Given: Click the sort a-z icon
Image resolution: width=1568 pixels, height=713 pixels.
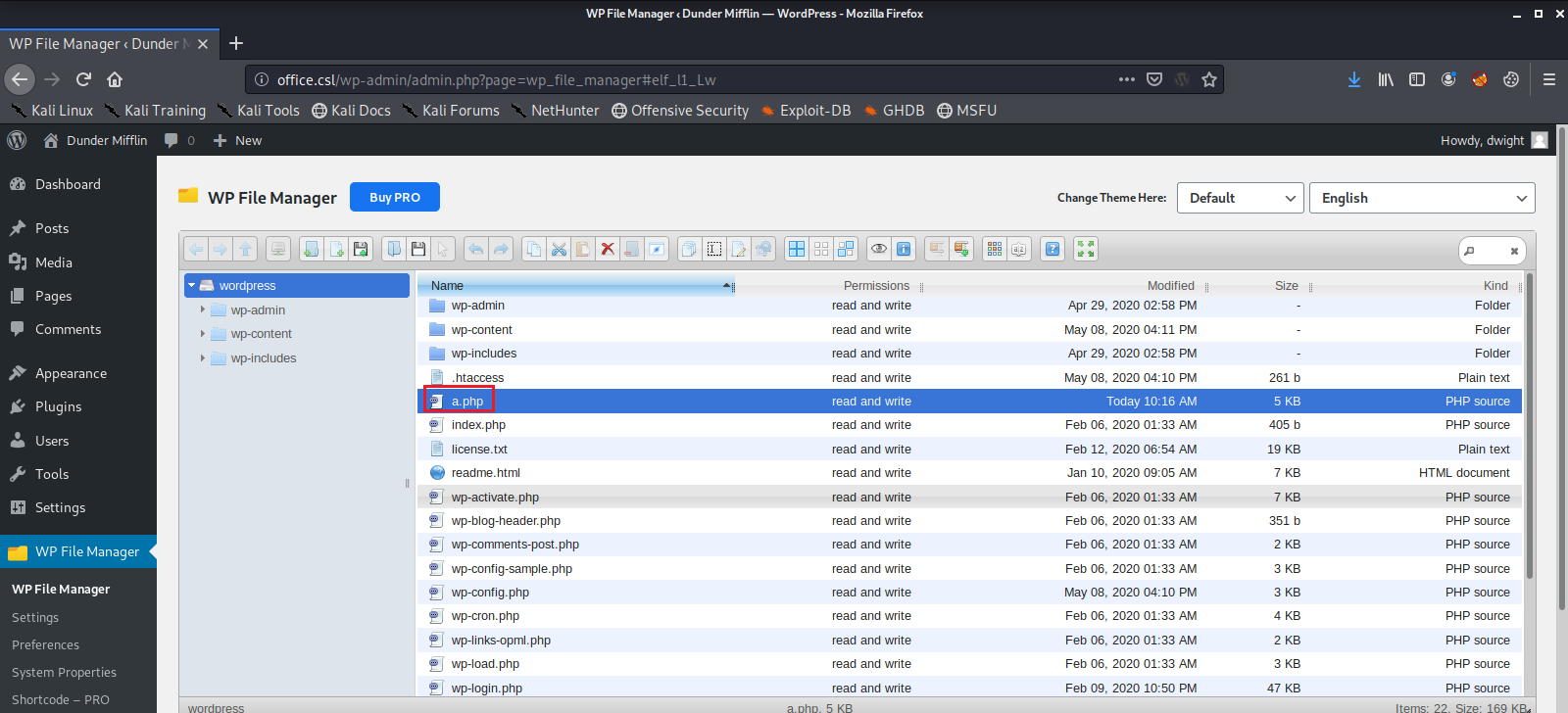Looking at the screenshot, I should pos(1019,249).
